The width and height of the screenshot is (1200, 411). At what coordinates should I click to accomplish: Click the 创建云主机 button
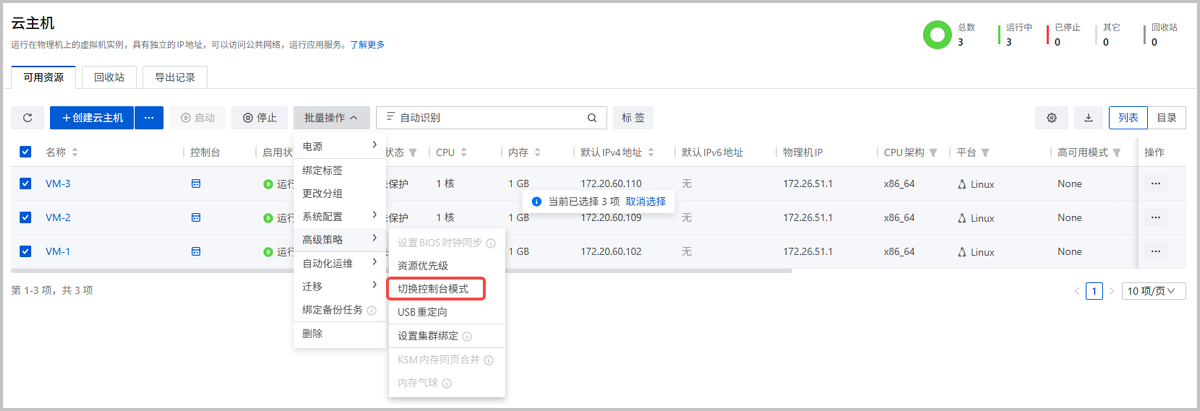coord(92,118)
